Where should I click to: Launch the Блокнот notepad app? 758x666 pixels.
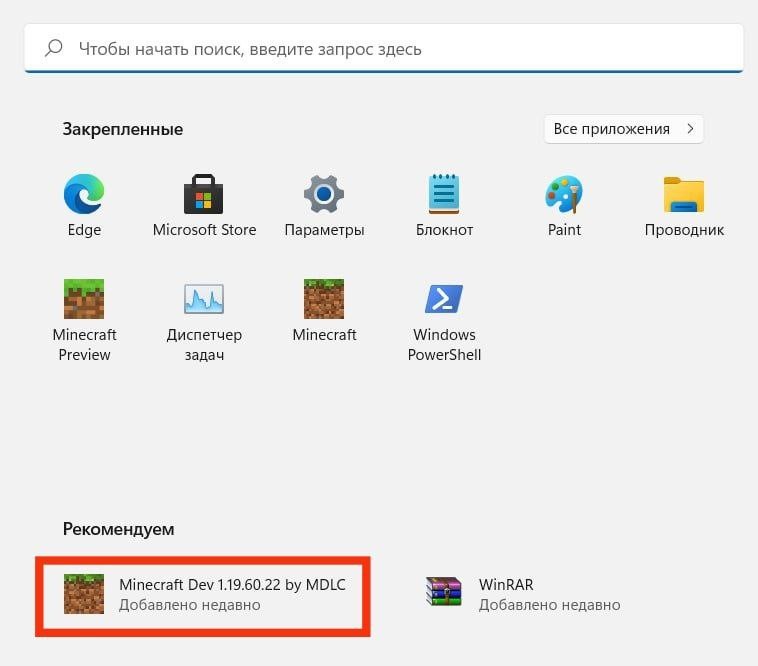(444, 195)
